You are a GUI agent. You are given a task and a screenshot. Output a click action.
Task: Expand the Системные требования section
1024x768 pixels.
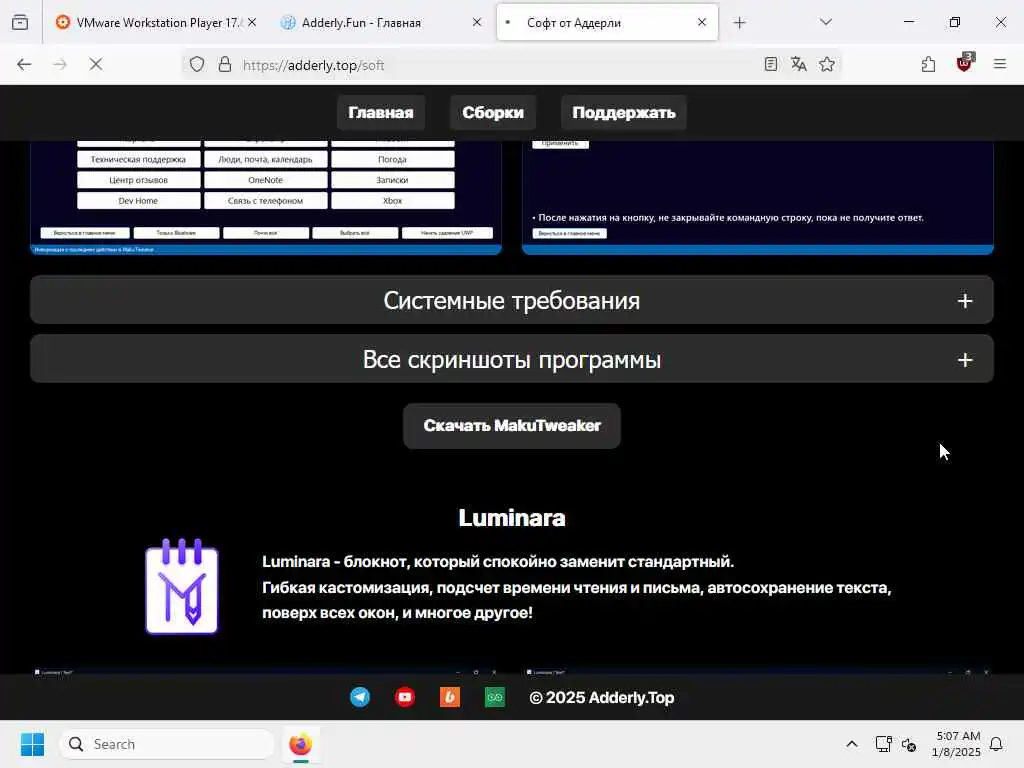[x=511, y=300]
